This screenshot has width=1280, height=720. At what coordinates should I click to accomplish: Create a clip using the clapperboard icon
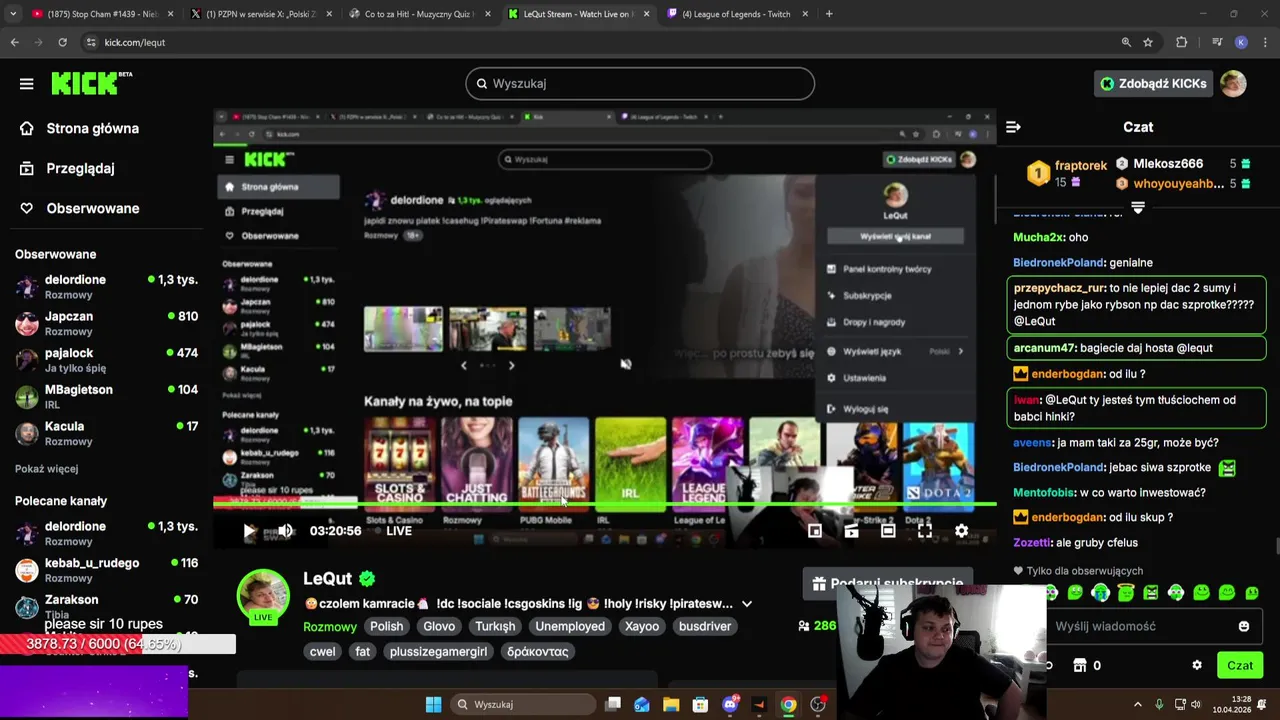851,531
